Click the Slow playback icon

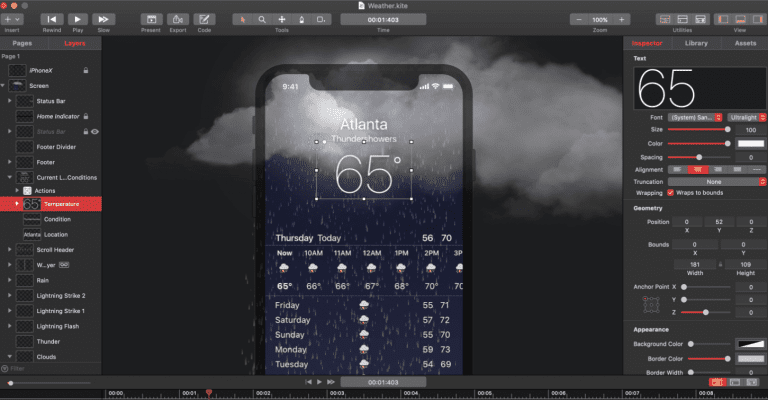coord(103,19)
